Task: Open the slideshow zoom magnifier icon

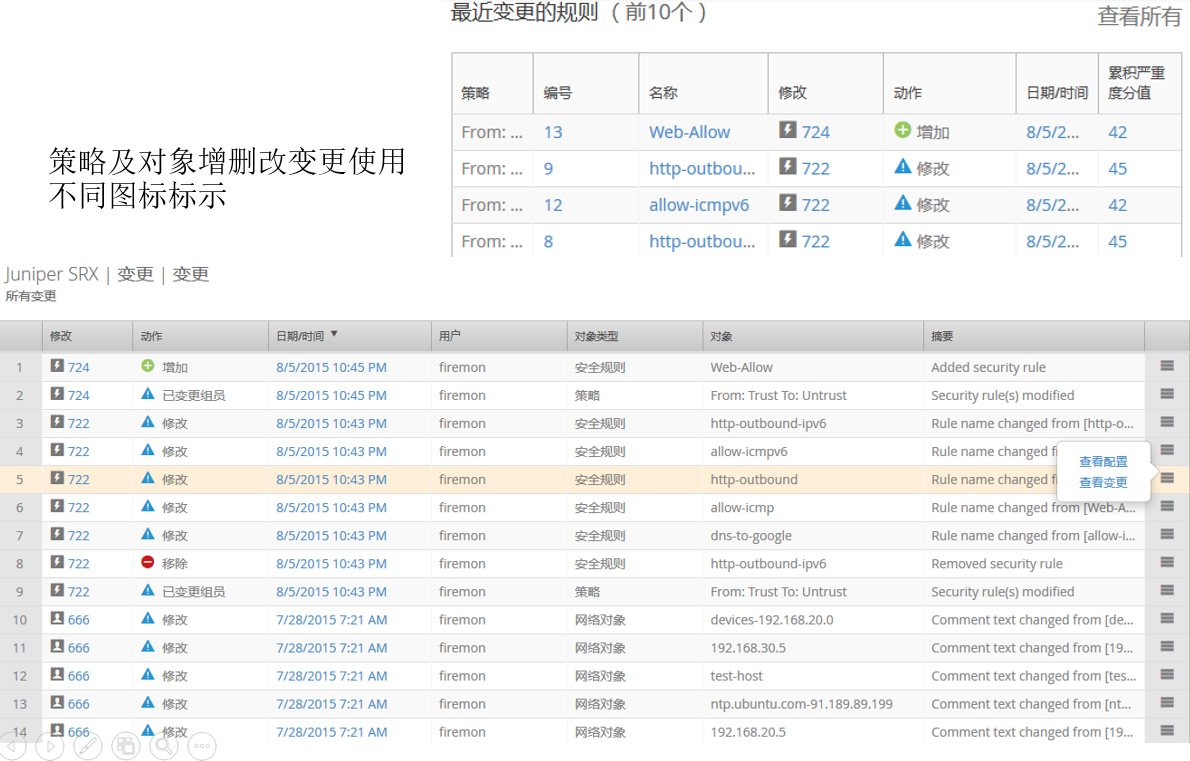Action: pos(164,745)
